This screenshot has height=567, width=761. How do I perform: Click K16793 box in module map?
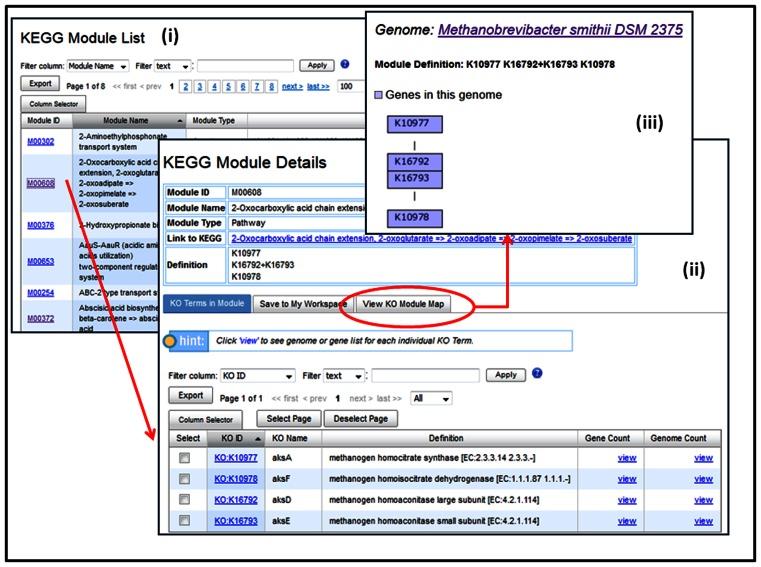tap(414, 179)
